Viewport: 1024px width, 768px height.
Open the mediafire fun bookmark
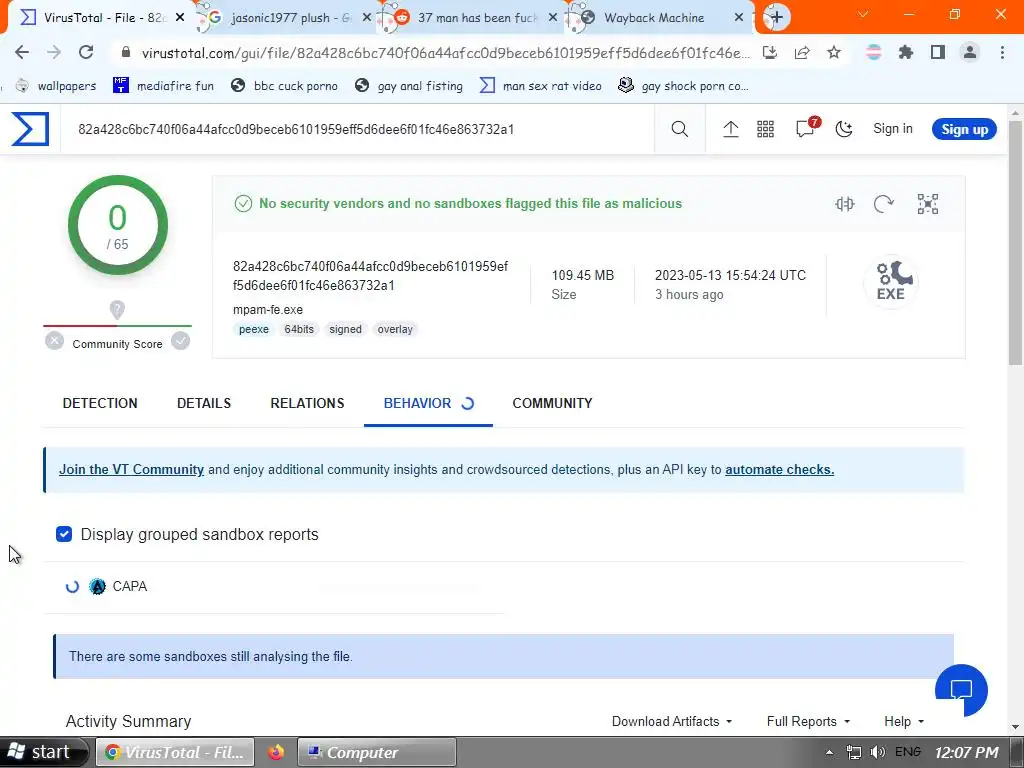pyautogui.click(x=163, y=86)
